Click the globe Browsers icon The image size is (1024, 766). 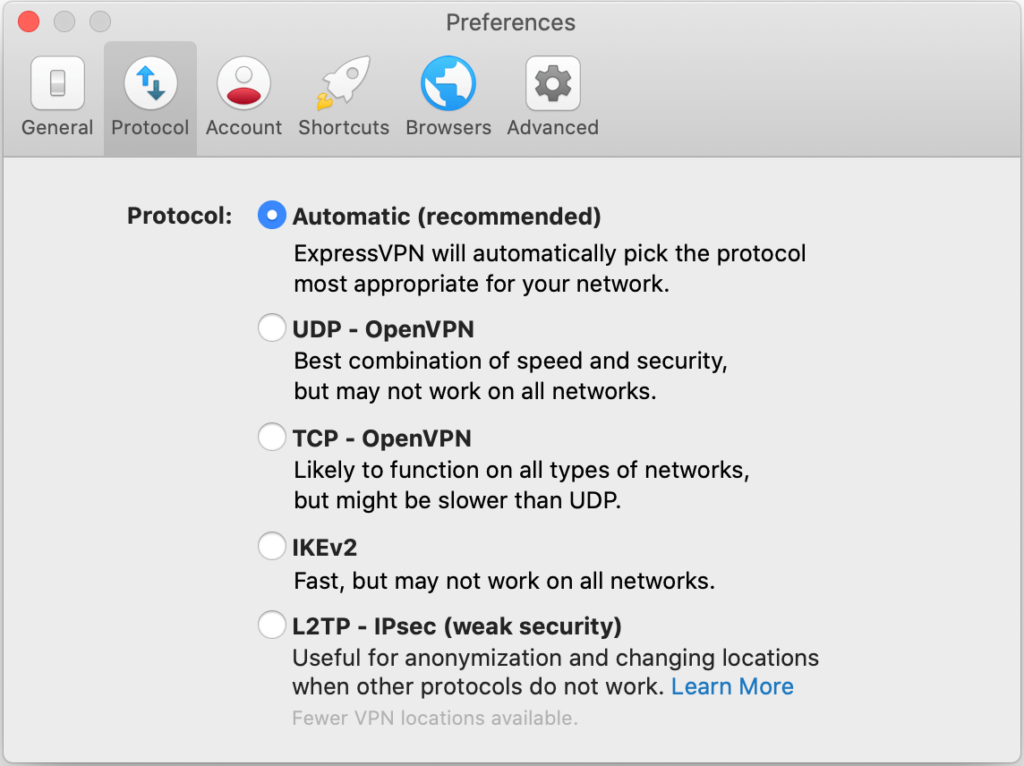click(448, 83)
